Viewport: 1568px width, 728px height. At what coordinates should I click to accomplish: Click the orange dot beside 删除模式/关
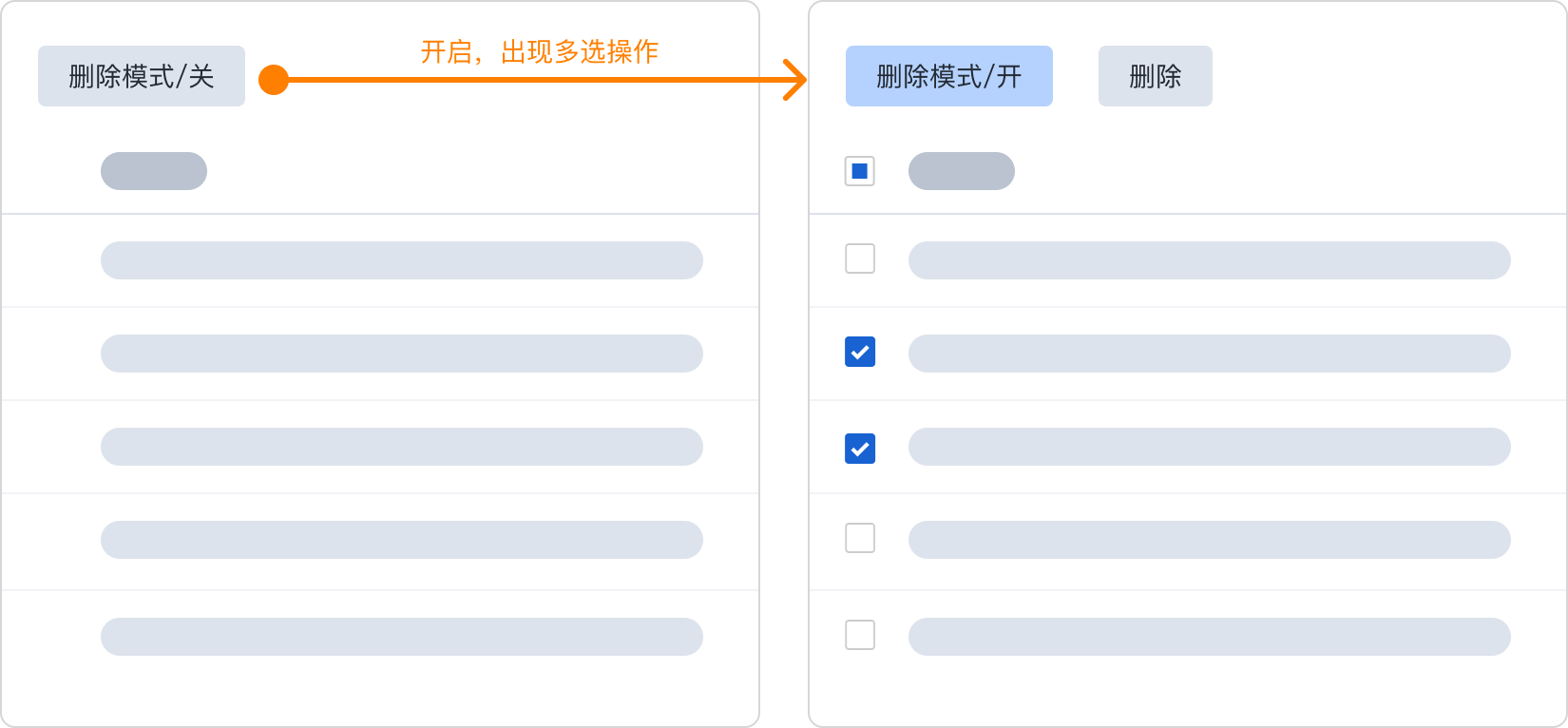point(274,80)
